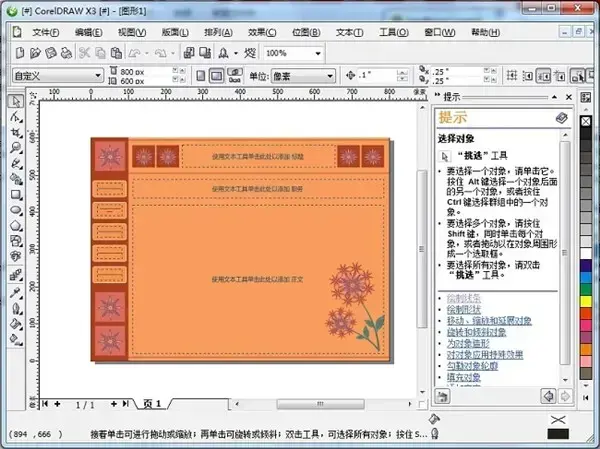
Task: Click the 填充对象 hint link
Action: click(464, 377)
